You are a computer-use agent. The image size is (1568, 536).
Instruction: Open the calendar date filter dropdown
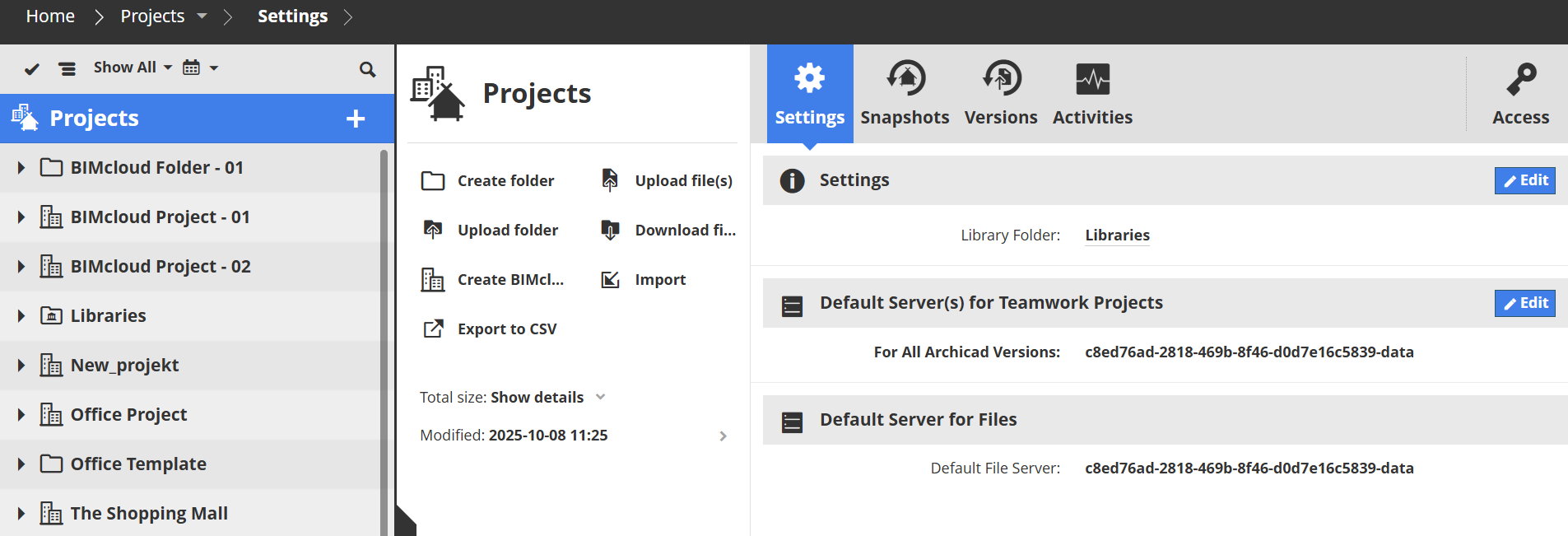pyautogui.click(x=200, y=68)
